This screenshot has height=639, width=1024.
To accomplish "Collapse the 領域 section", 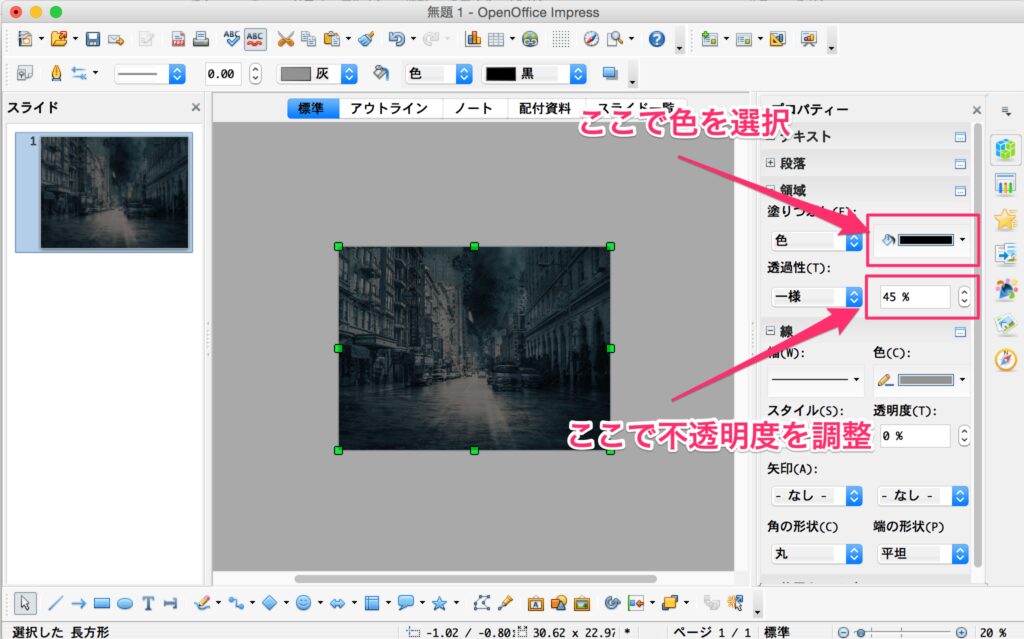I will point(771,189).
